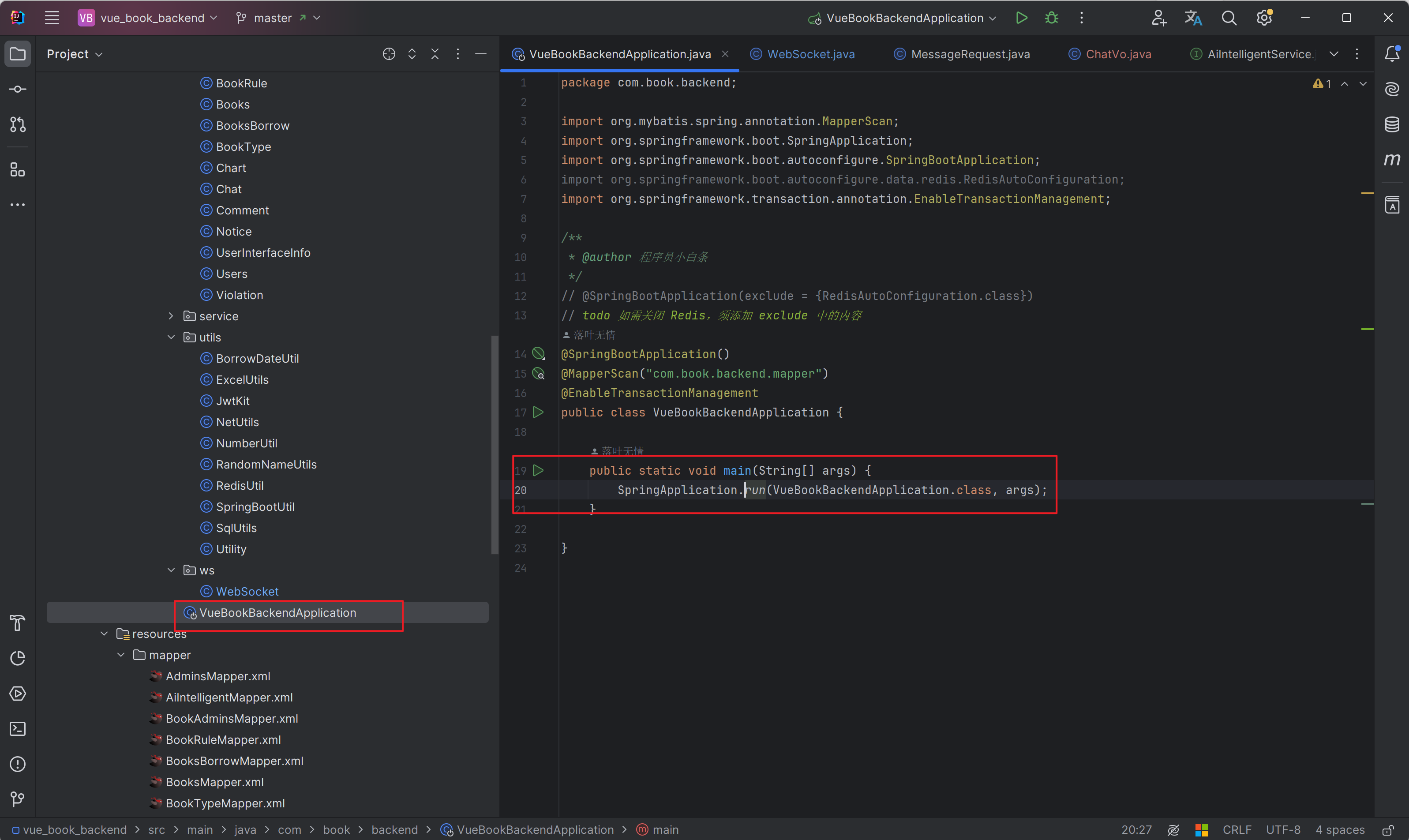Viewport: 1409px width, 840px height.
Task: Open the Problems tool window
Action: point(18,764)
